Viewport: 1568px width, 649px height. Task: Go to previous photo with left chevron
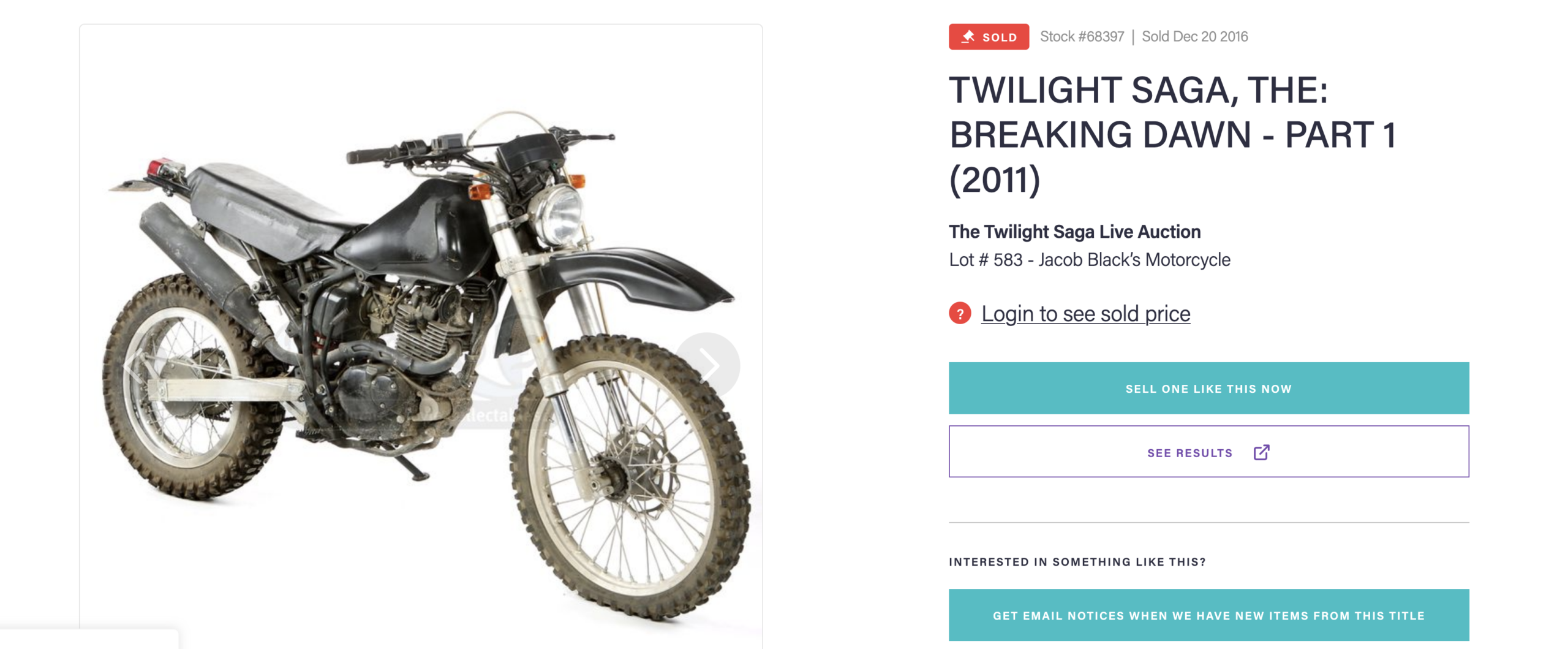tap(134, 365)
